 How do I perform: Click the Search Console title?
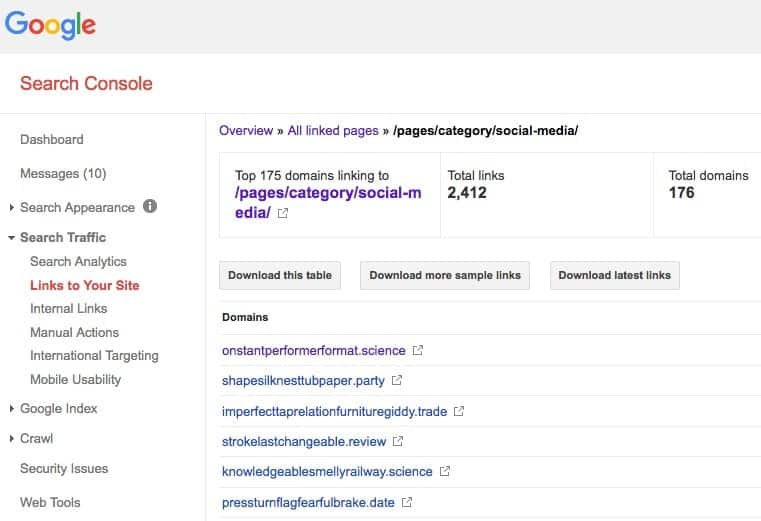click(86, 84)
